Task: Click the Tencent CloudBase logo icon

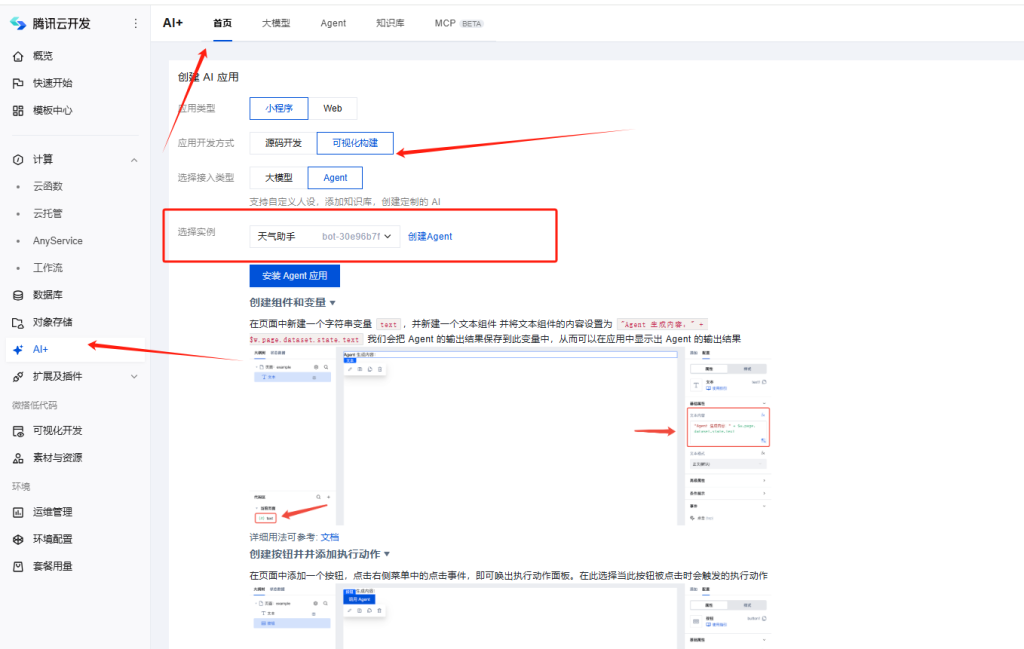Action: [x=18, y=24]
